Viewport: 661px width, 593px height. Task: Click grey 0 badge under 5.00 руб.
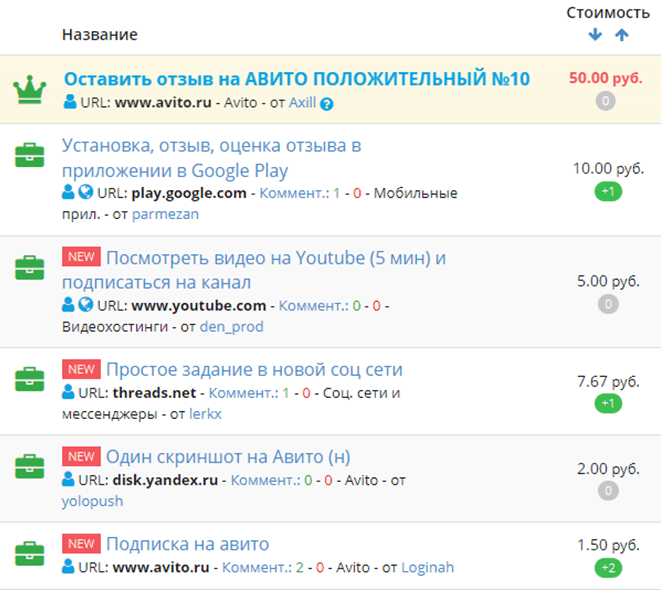(x=608, y=304)
